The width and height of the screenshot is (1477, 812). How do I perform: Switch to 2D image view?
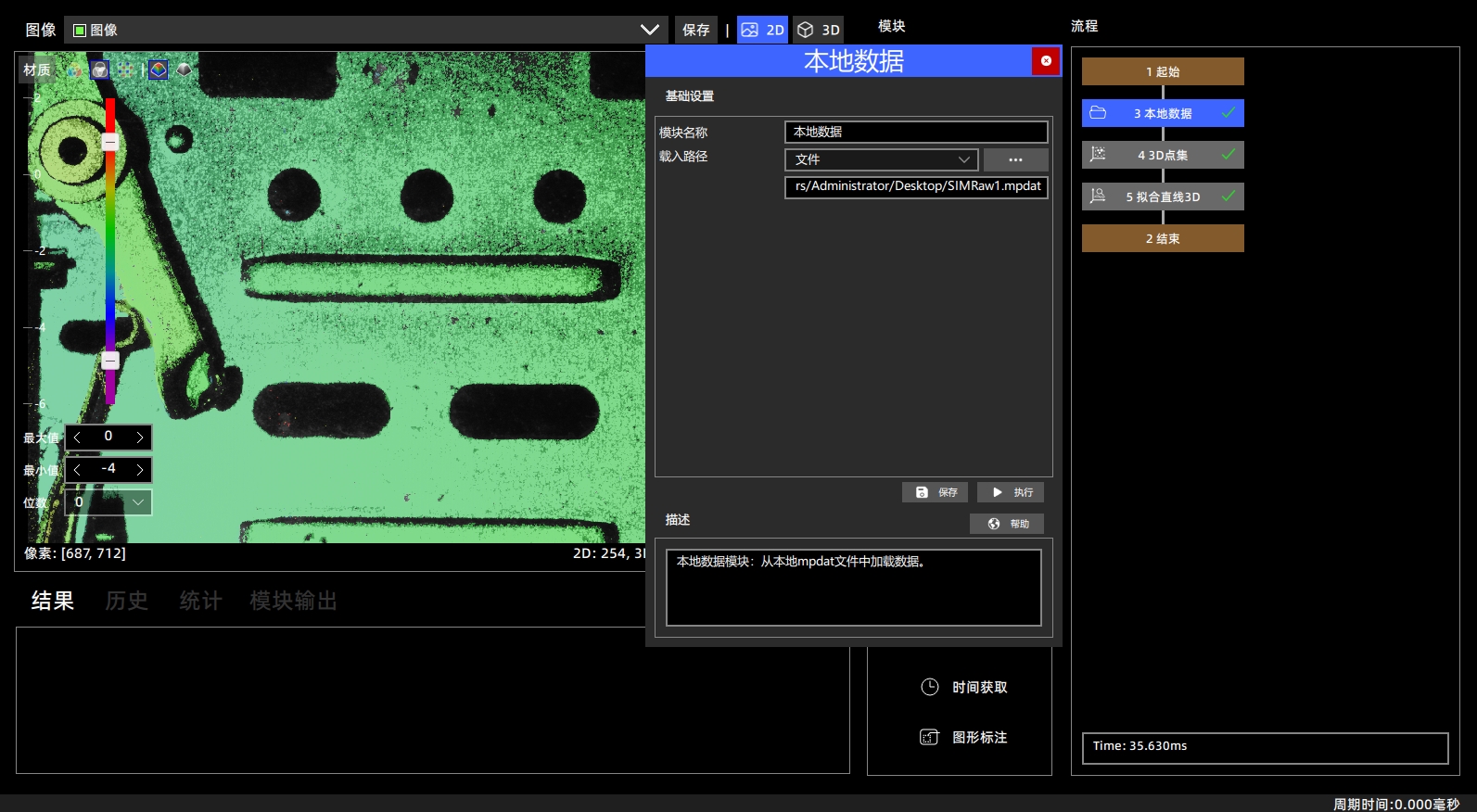coord(763,30)
